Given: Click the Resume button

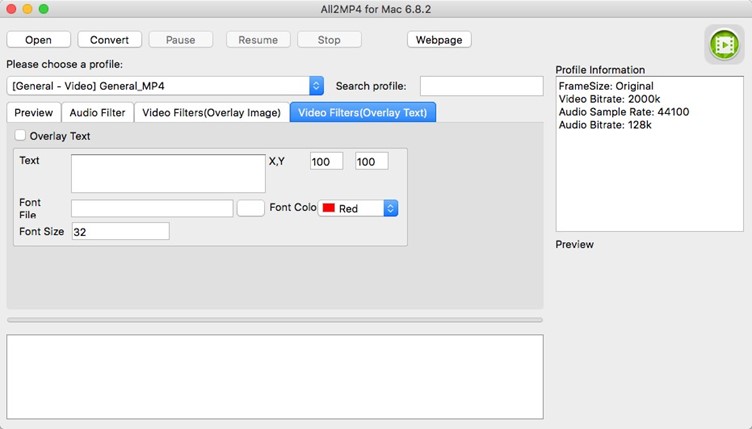Looking at the screenshot, I should pyautogui.click(x=258, y=40).
